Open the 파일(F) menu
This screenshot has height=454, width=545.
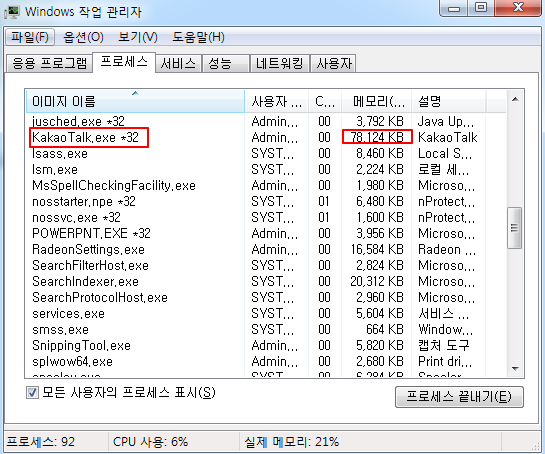(x=30, y=37)
